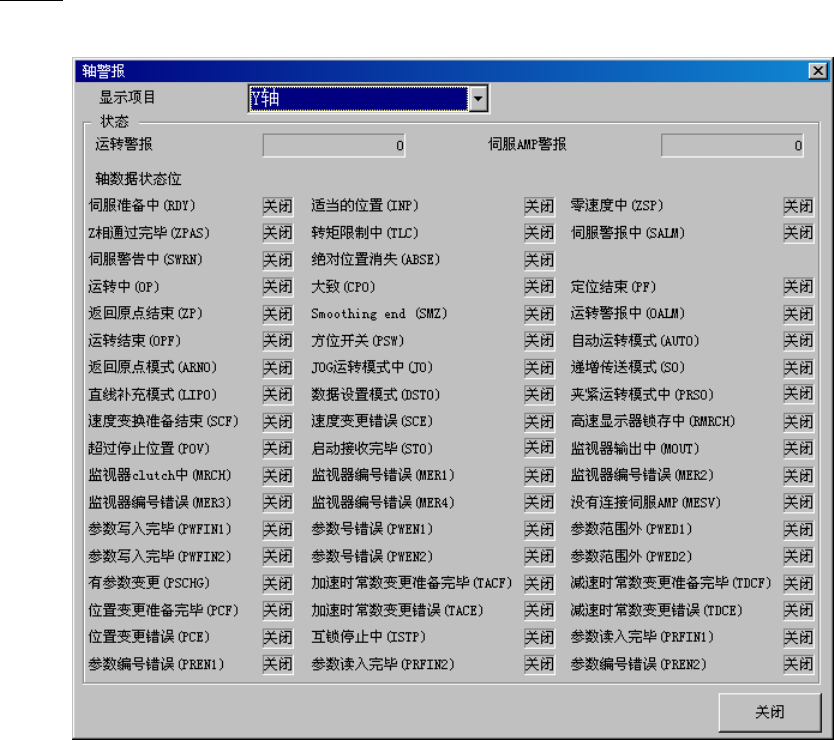Click the 关闭 indicator for 超过停止位置 (POV)
The width and height of the screenshot is (834, 740).
pos(278,449)
